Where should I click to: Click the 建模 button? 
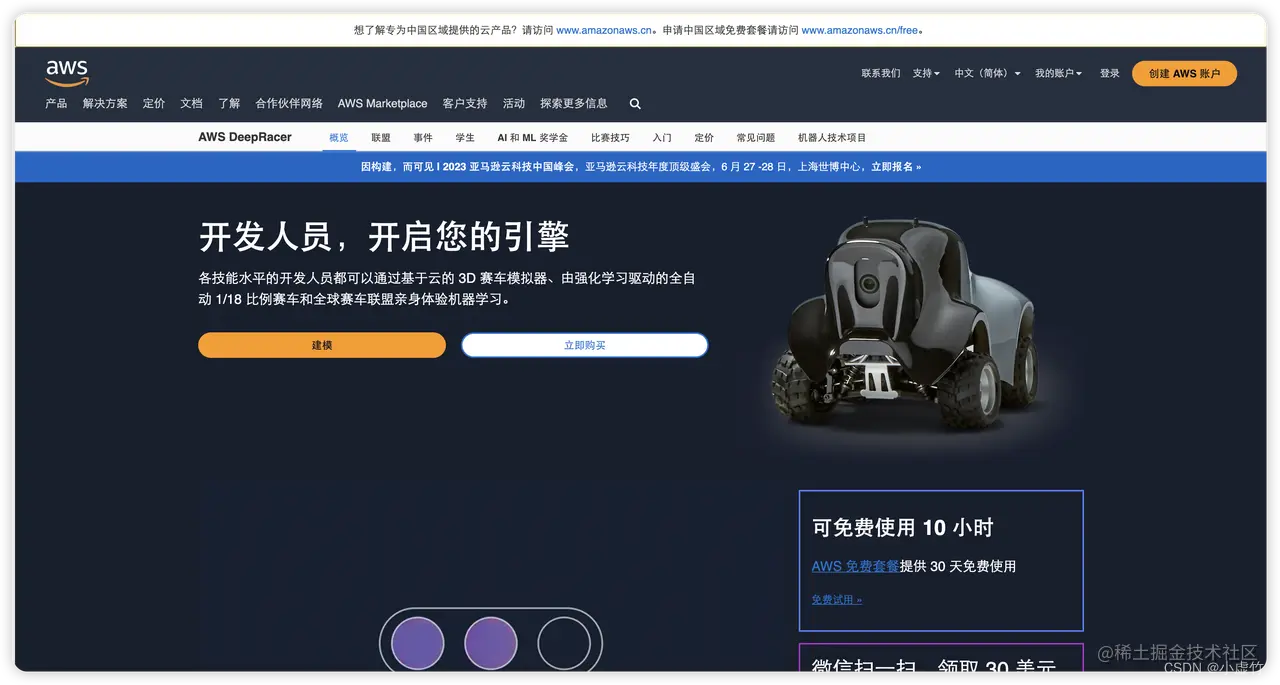[321, 344]
